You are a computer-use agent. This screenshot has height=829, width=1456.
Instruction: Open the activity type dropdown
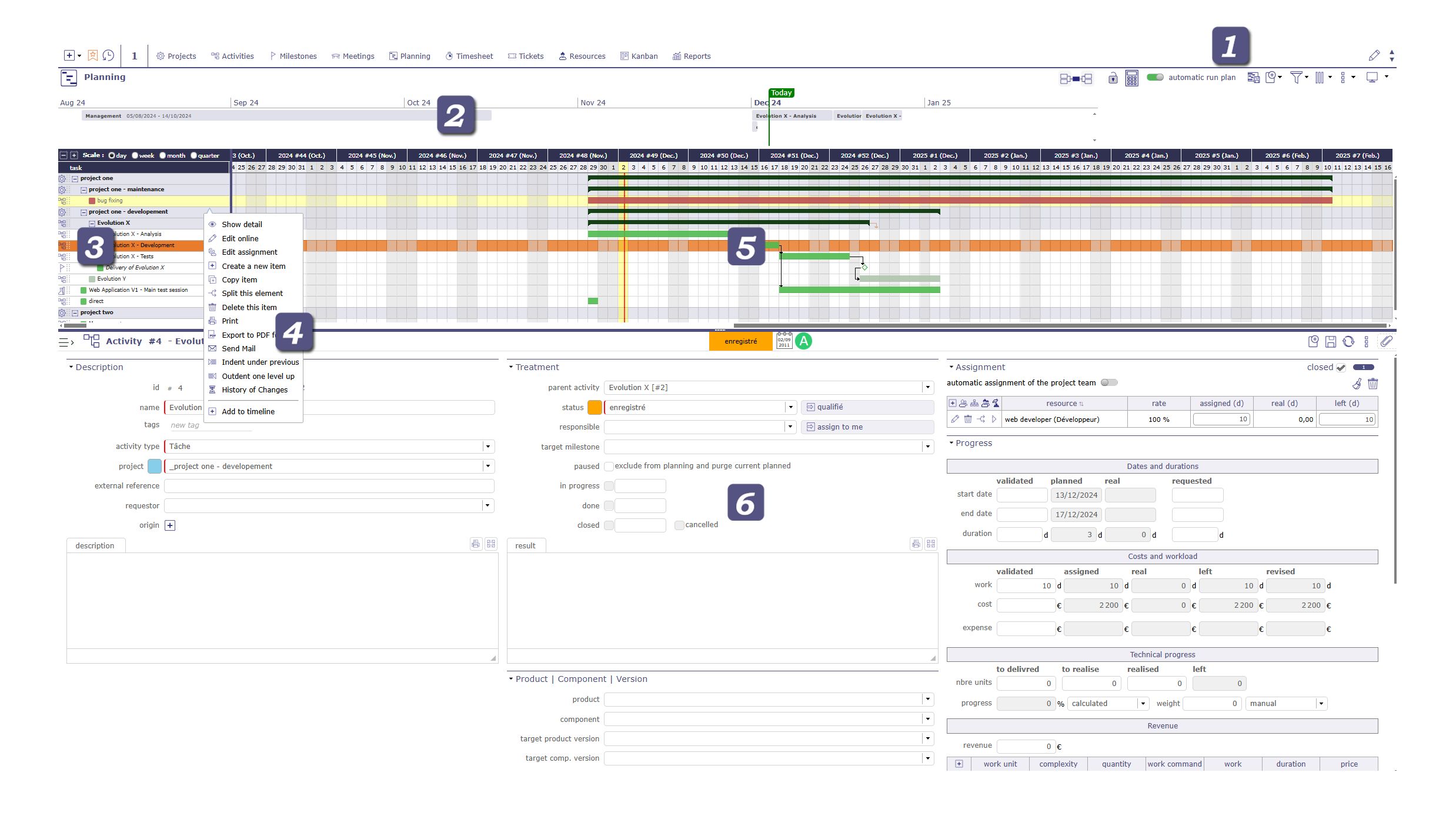pyautogui.click(x=487, y=446)
